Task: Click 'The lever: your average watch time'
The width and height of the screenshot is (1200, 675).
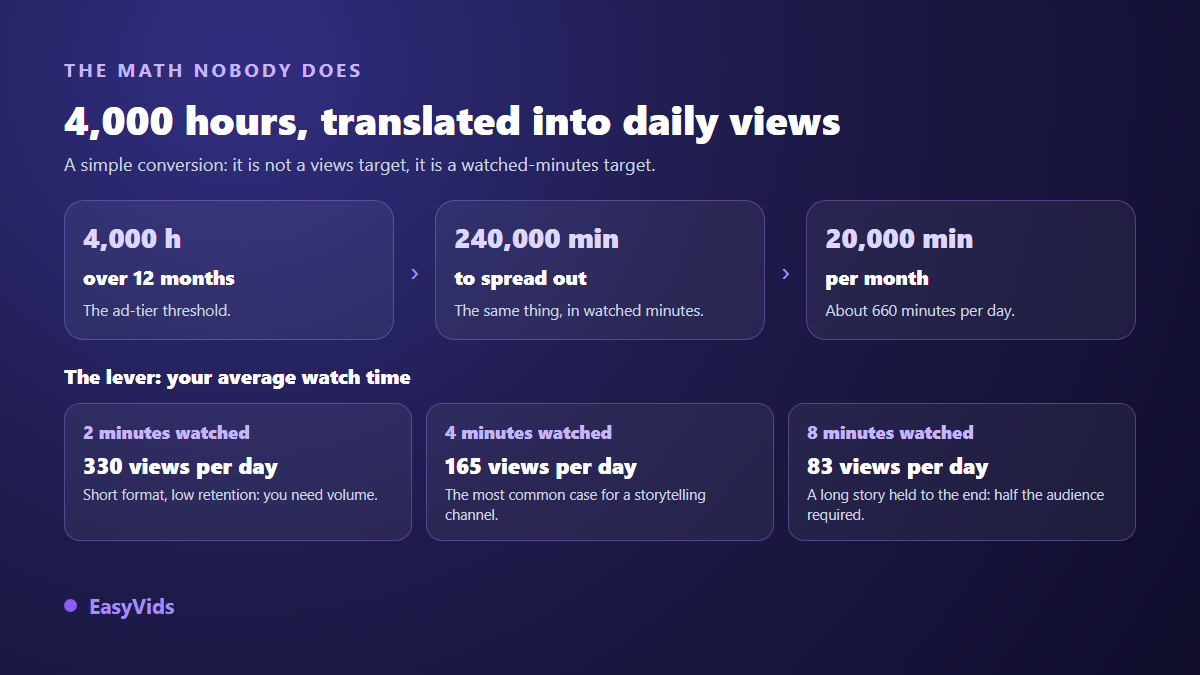Action: point(237,377)
